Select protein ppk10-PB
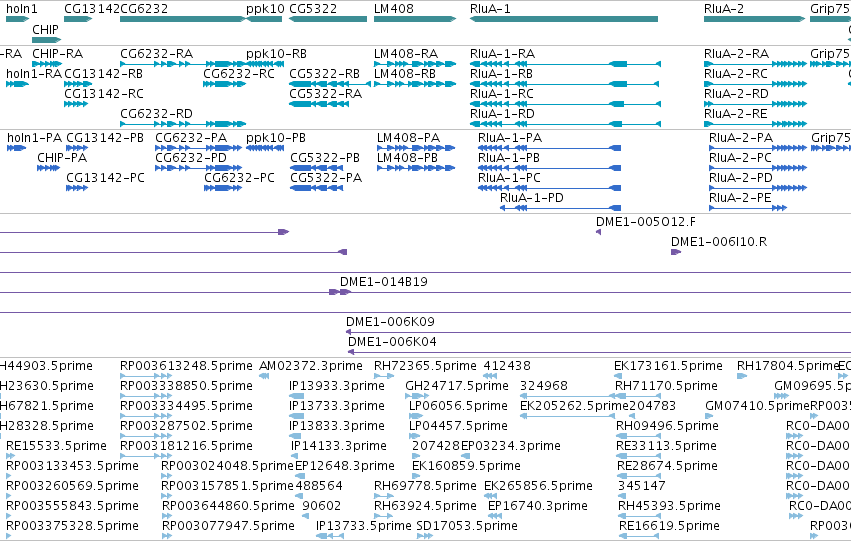This screenshot has width=851, height=541. pyautogui.click(x=265, y=148)
